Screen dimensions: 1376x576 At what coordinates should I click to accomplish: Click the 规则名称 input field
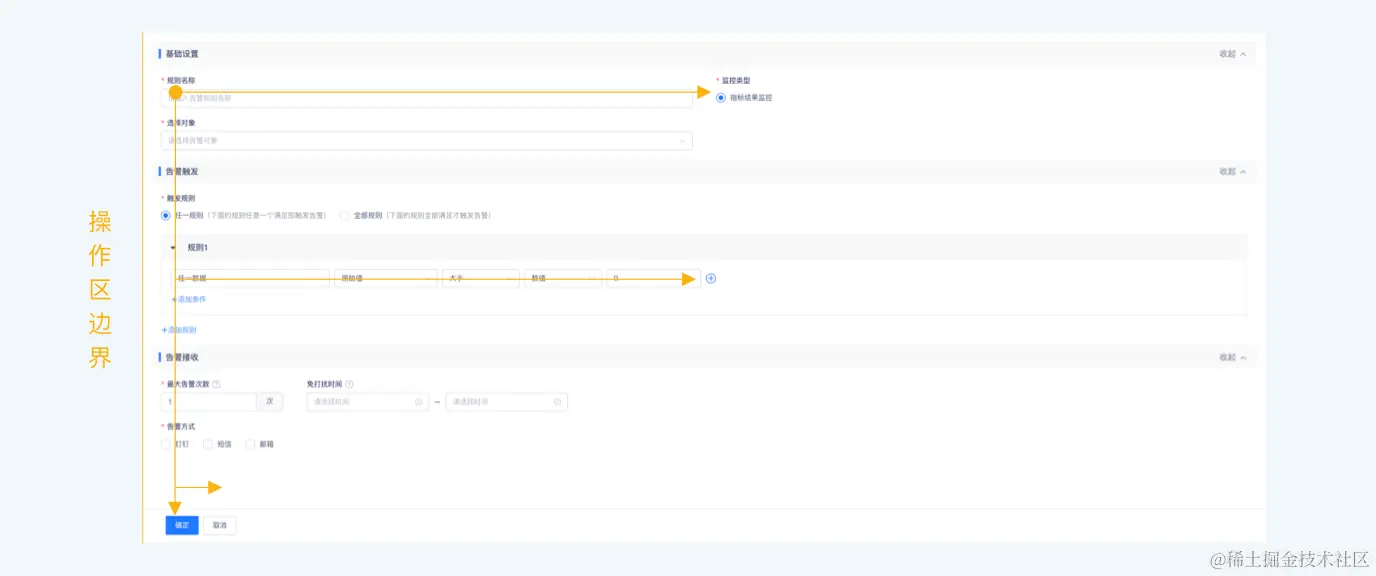pos(427,98)
